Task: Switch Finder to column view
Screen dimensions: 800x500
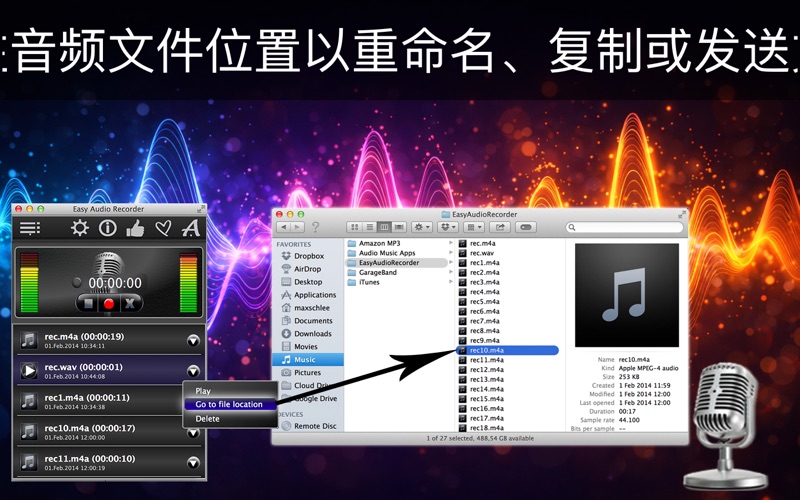Action: [384, 227]
